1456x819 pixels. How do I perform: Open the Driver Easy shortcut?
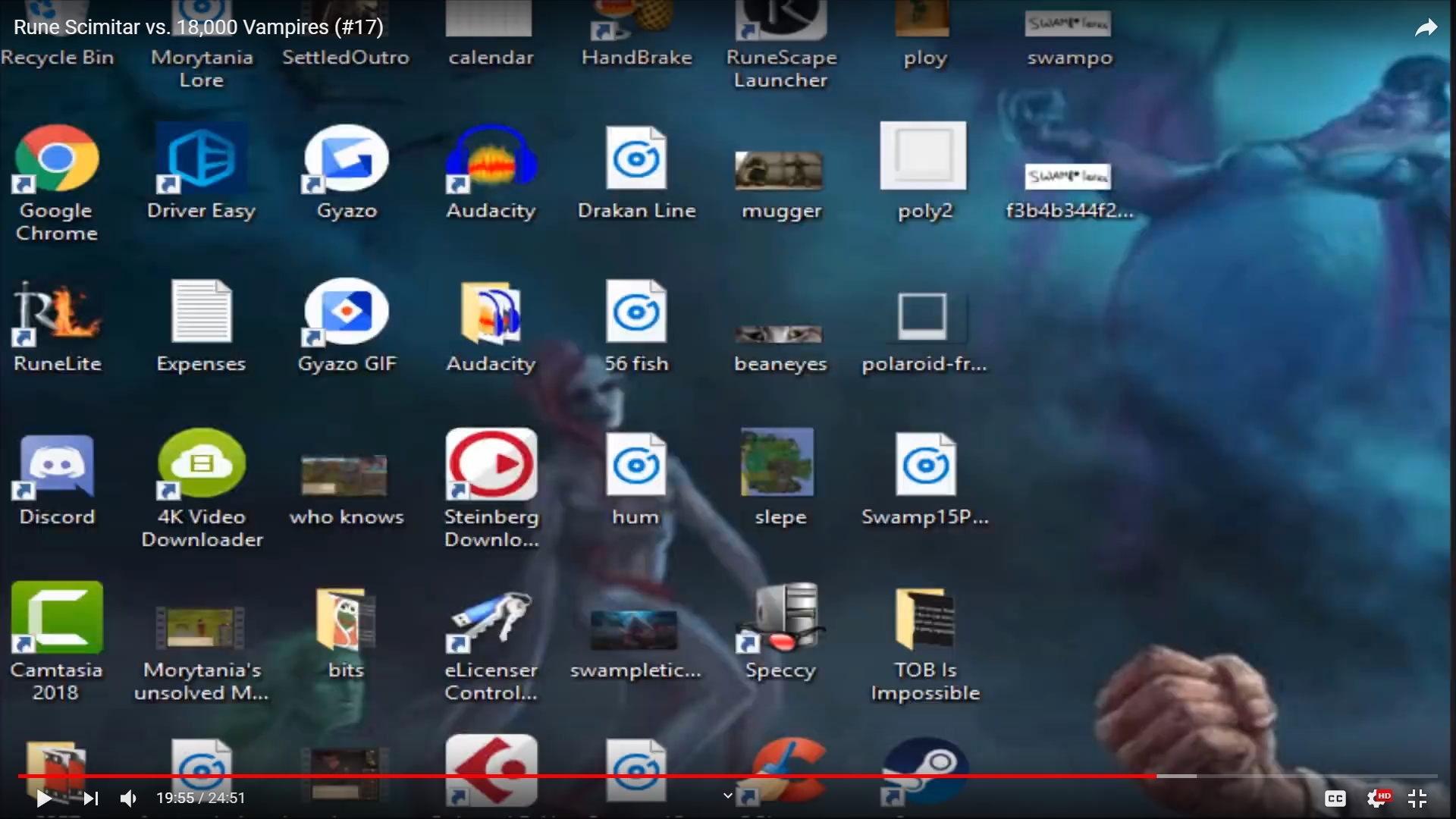tap(202, 159)
